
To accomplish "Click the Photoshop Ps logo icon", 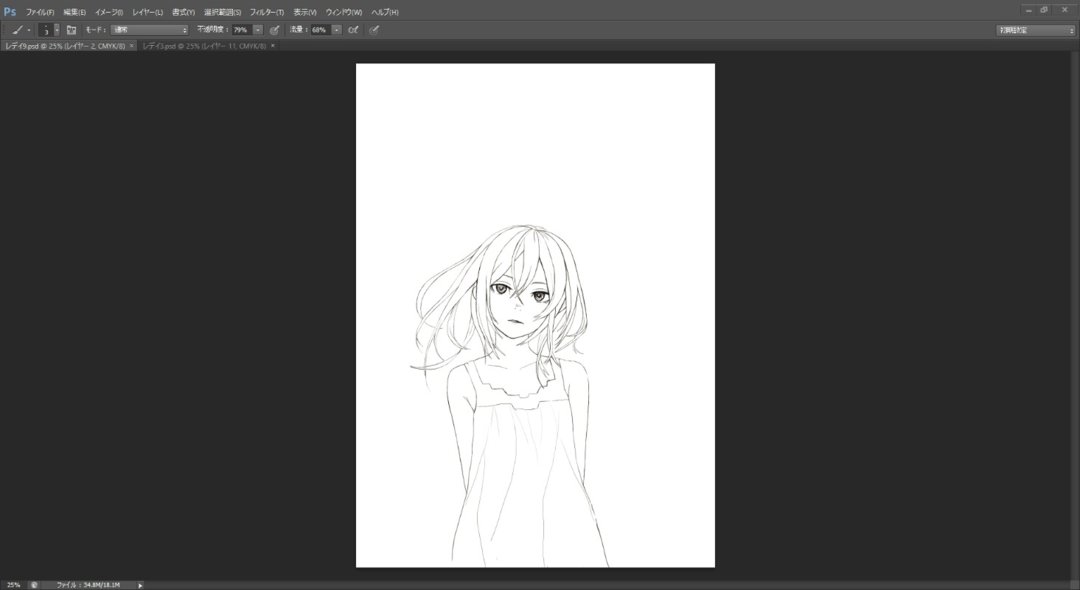I will [x=10, y=12].
